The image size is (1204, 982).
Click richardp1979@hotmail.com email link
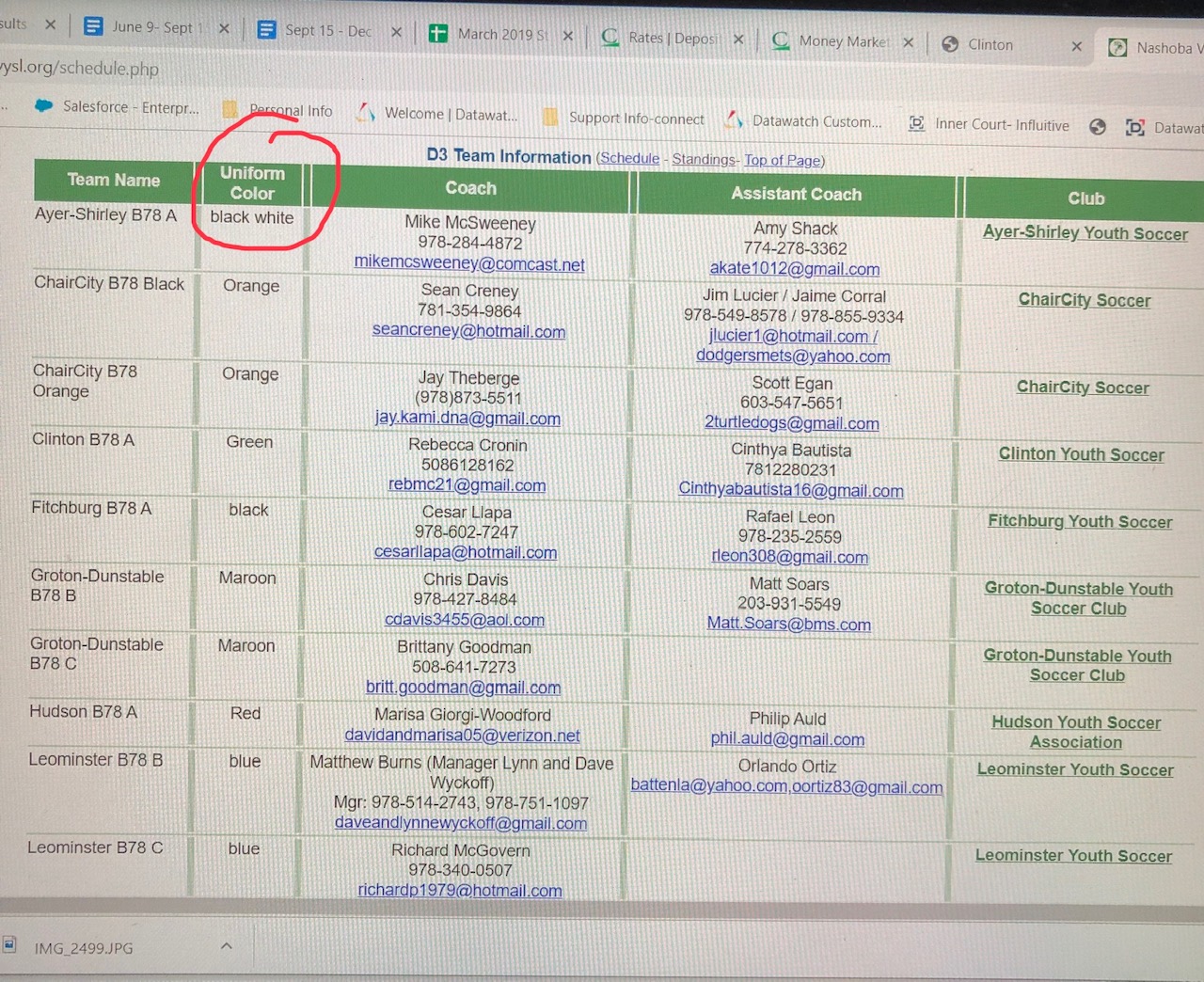point(460,890)
